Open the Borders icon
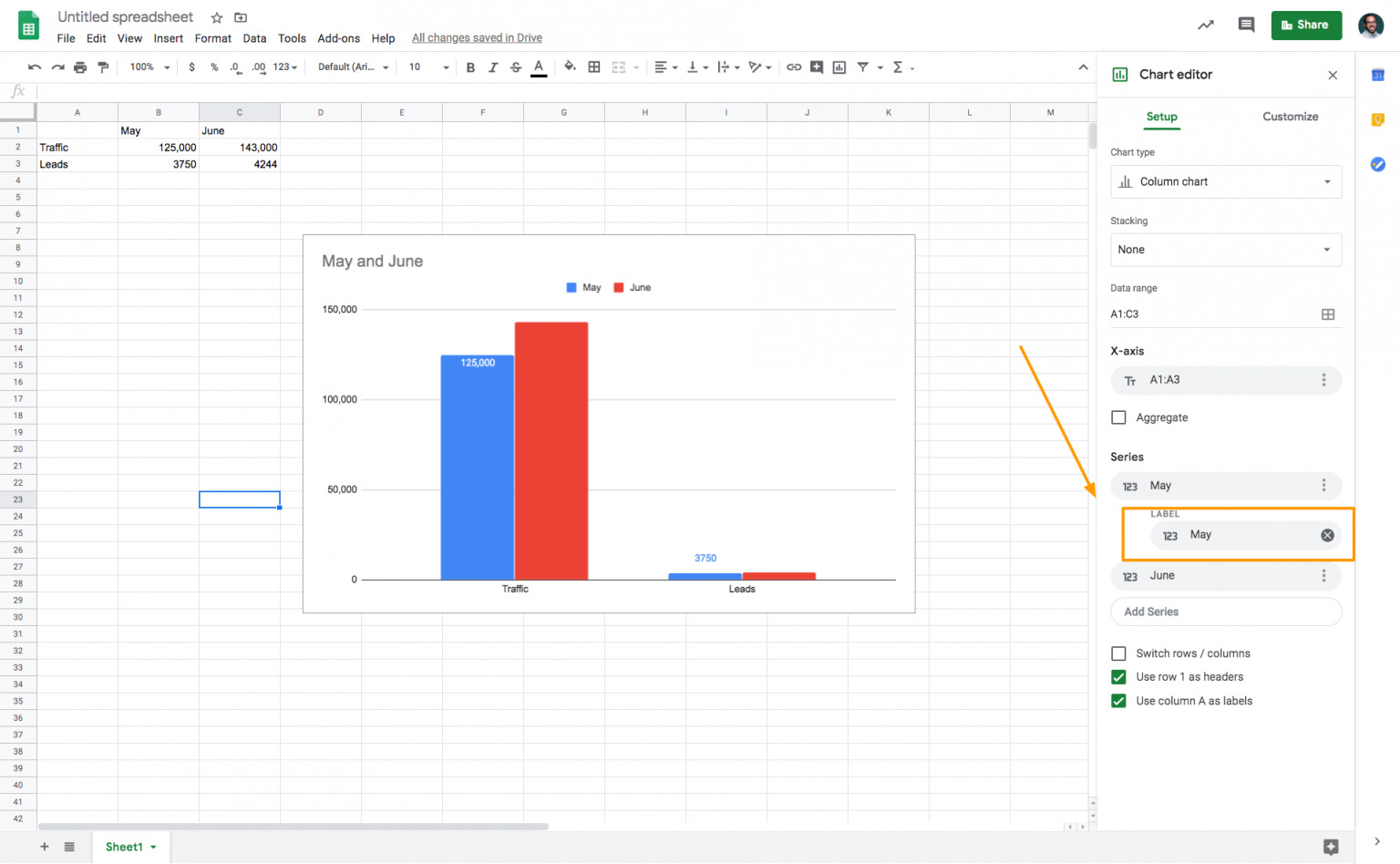The image size is (1400, 864). pos(593,67)
